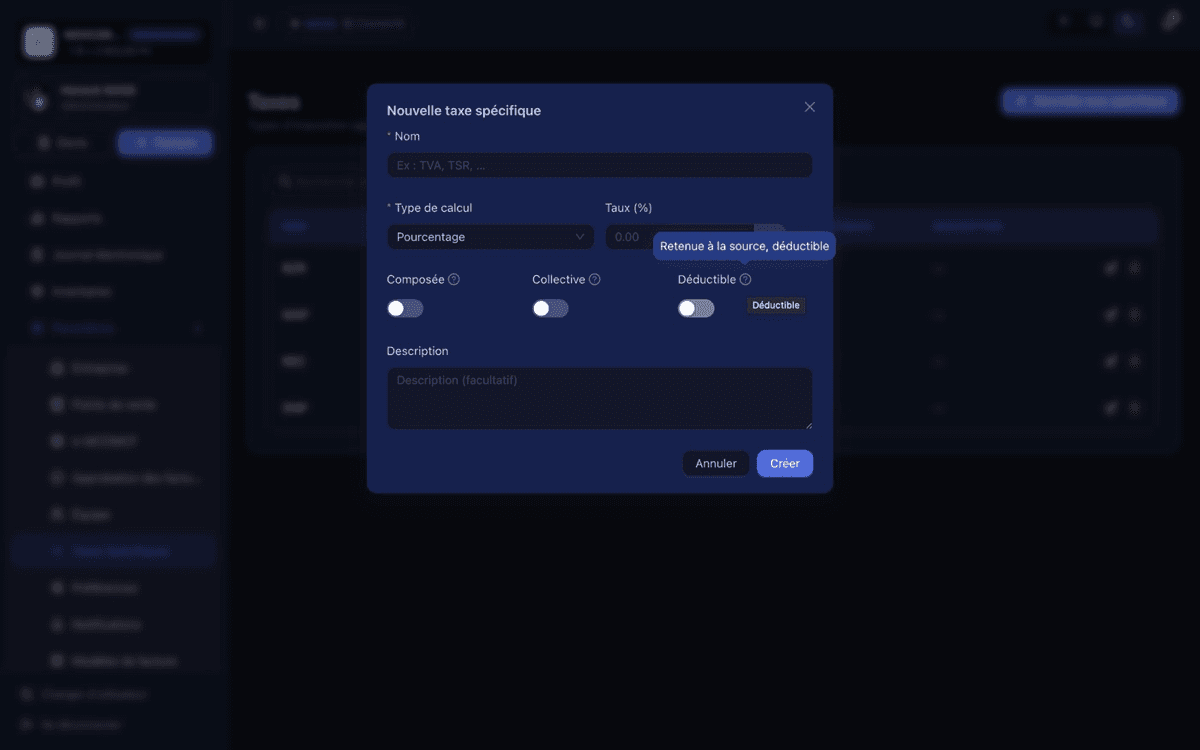Turn on the Collective switch
Image resolution: width=1200 pixels, height=750 pixels.
point(550,308)
